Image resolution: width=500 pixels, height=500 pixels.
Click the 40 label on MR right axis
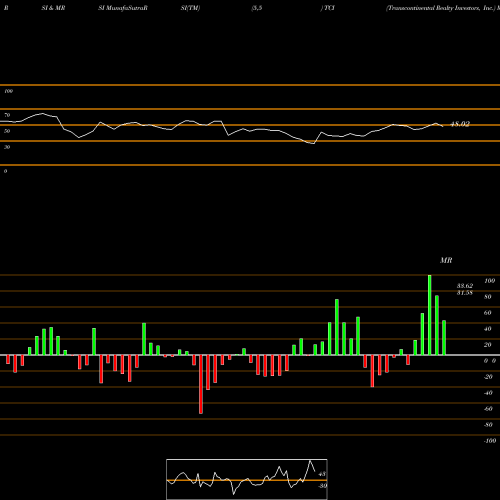pyautogui.click(x=488, y=329)
